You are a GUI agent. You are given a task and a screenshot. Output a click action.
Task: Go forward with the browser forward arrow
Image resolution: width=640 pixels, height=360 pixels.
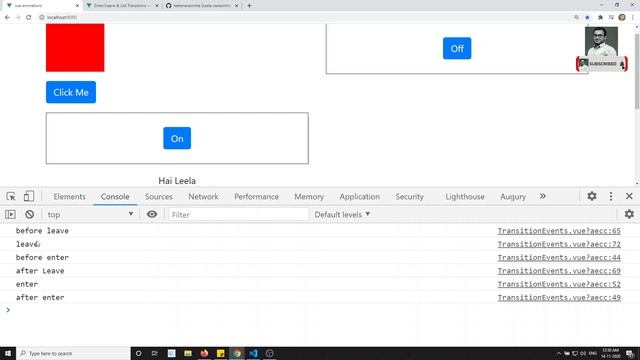tap(18, 17)
